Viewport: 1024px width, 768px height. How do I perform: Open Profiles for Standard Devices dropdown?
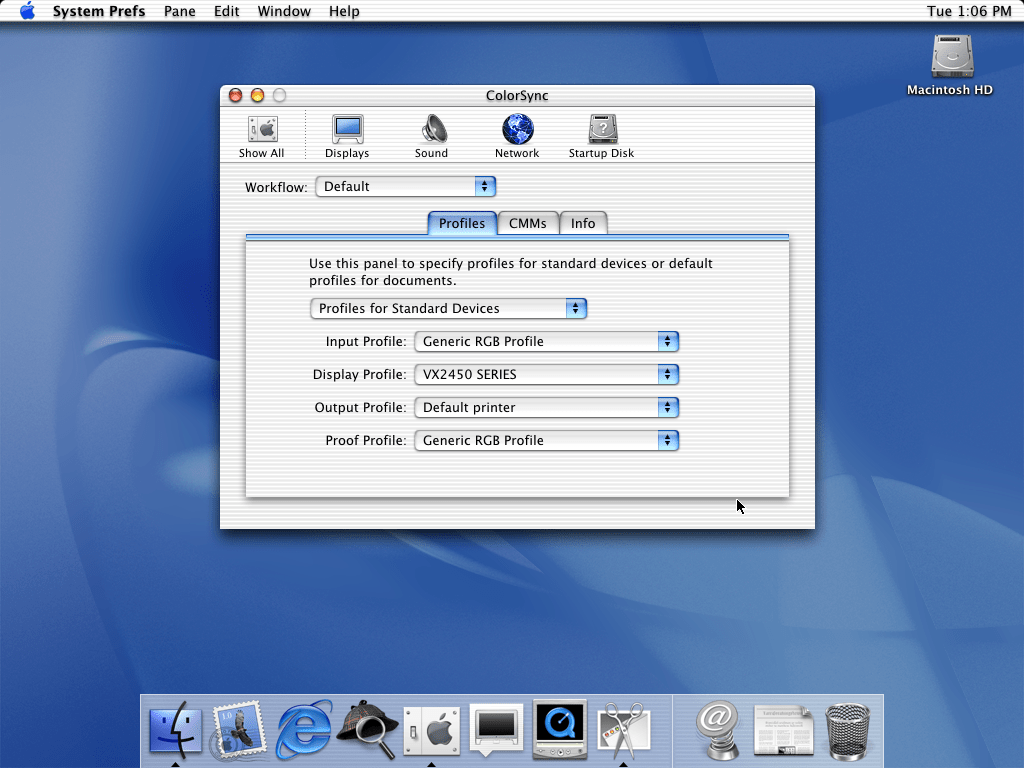click(448, 309)
